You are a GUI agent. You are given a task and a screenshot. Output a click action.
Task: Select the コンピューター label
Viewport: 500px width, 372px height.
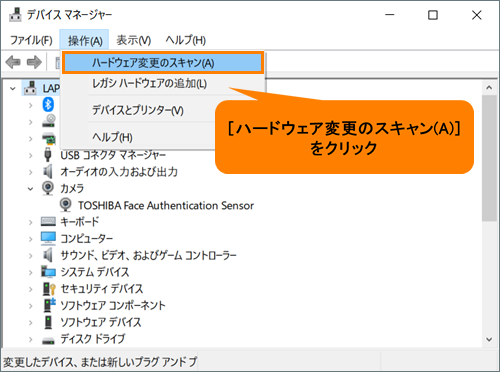pos(87,238)
